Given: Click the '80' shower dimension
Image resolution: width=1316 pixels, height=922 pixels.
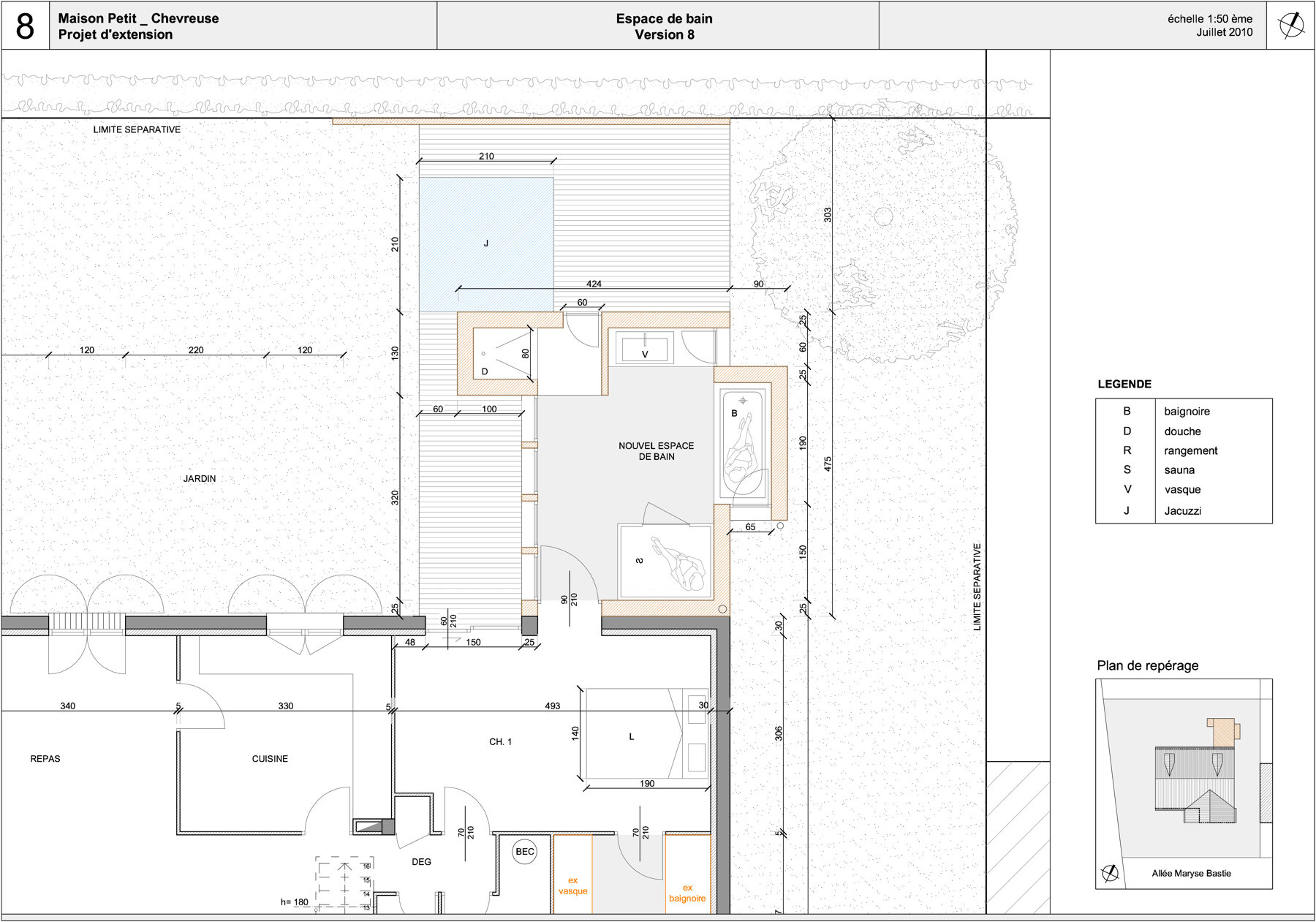Looking at the screenshot, I should click(525, 353).
